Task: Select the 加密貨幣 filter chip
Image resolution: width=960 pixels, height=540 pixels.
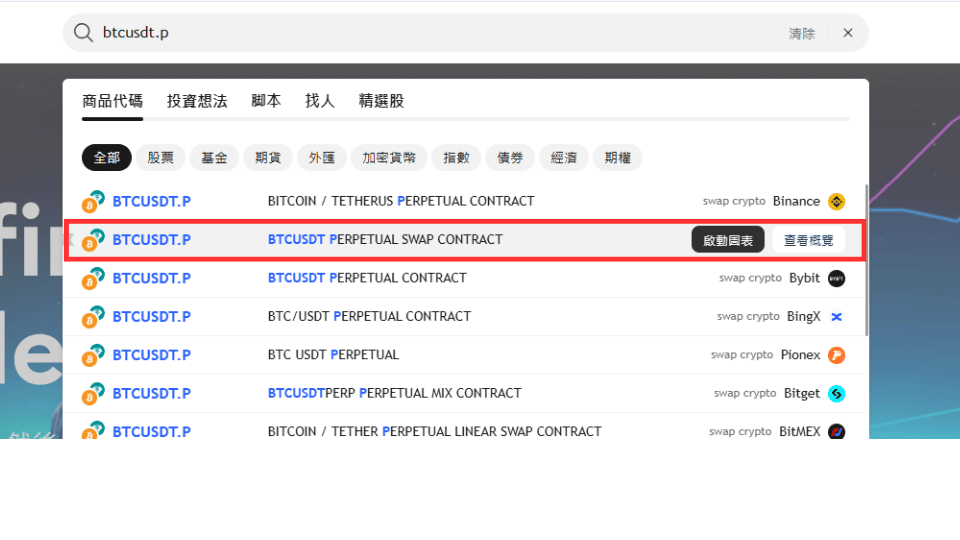Action: (x=389, y=158)
